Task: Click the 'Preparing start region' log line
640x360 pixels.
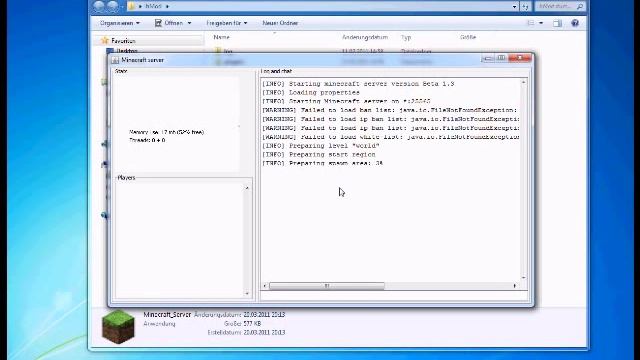Action: pos(319,155)
